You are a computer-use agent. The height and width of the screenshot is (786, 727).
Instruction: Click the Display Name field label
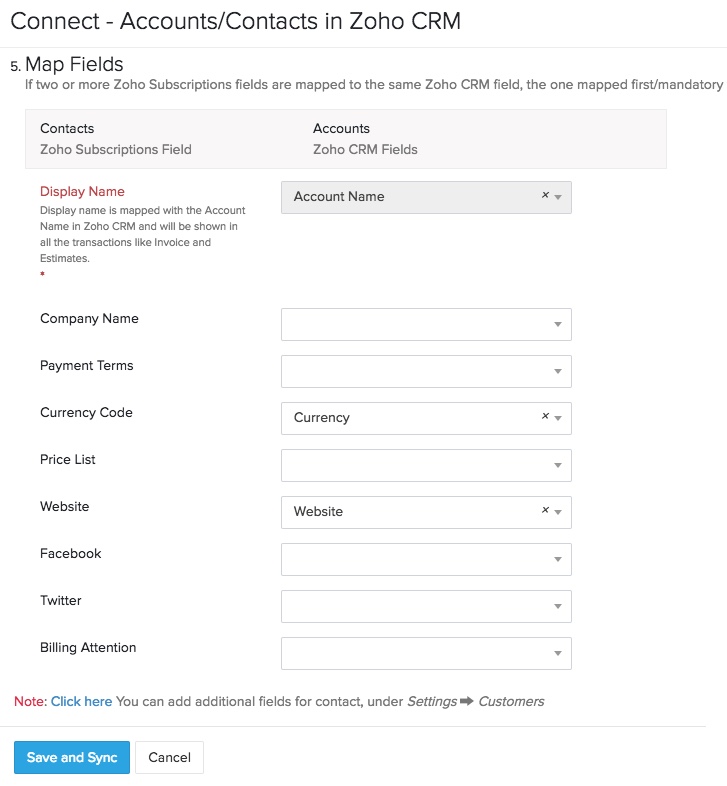[x=82, y=191]
